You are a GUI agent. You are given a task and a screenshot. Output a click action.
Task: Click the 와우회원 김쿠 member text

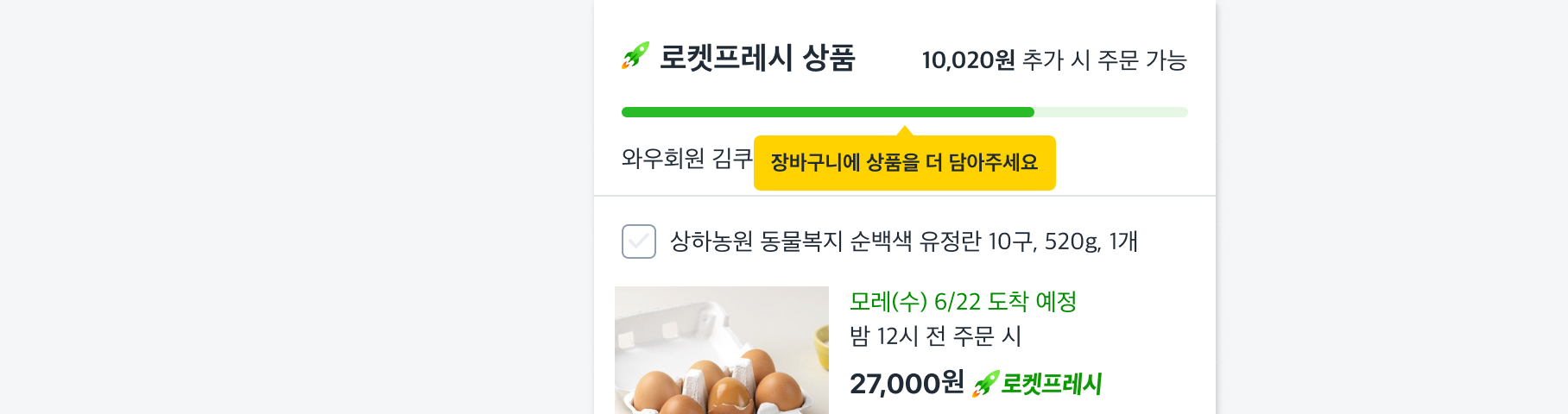pos(686,159)
